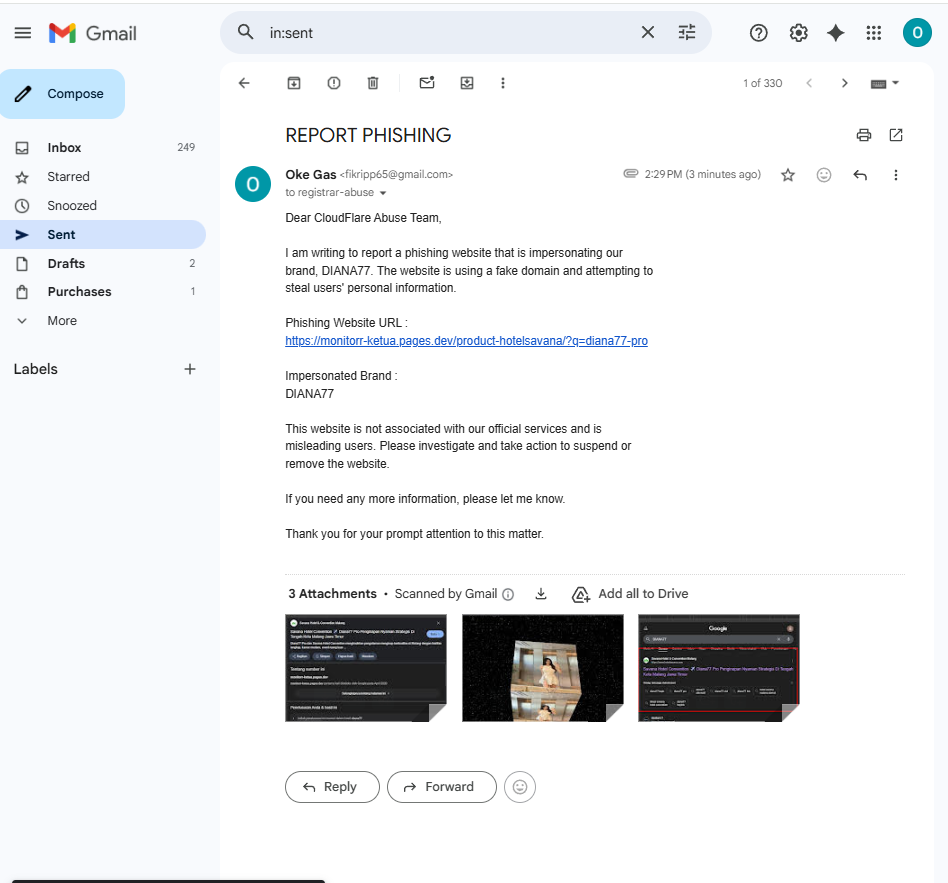Open the Google apps grid
The image size is (948, 883).
coord(874,33)
